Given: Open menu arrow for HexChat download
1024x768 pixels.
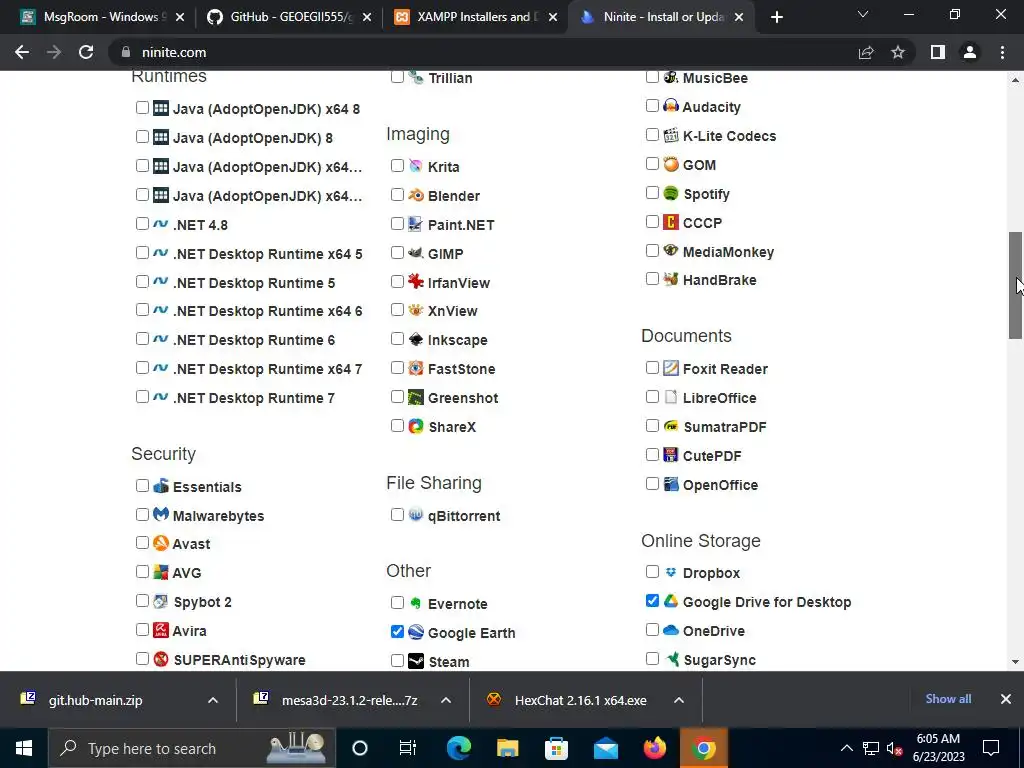Looking at the screenshot, I should pyautogui.click(x=679, y=700).
